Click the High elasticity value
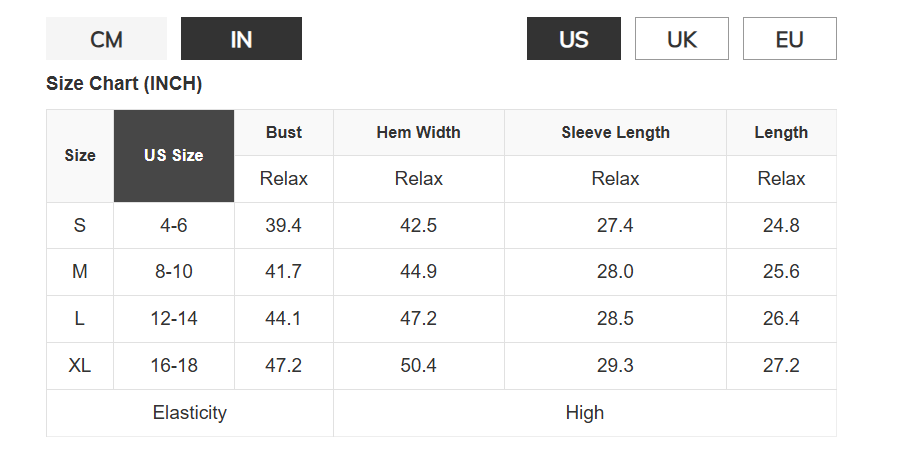The height and width of the screenshot is (455, 897). tap(584, 413)
